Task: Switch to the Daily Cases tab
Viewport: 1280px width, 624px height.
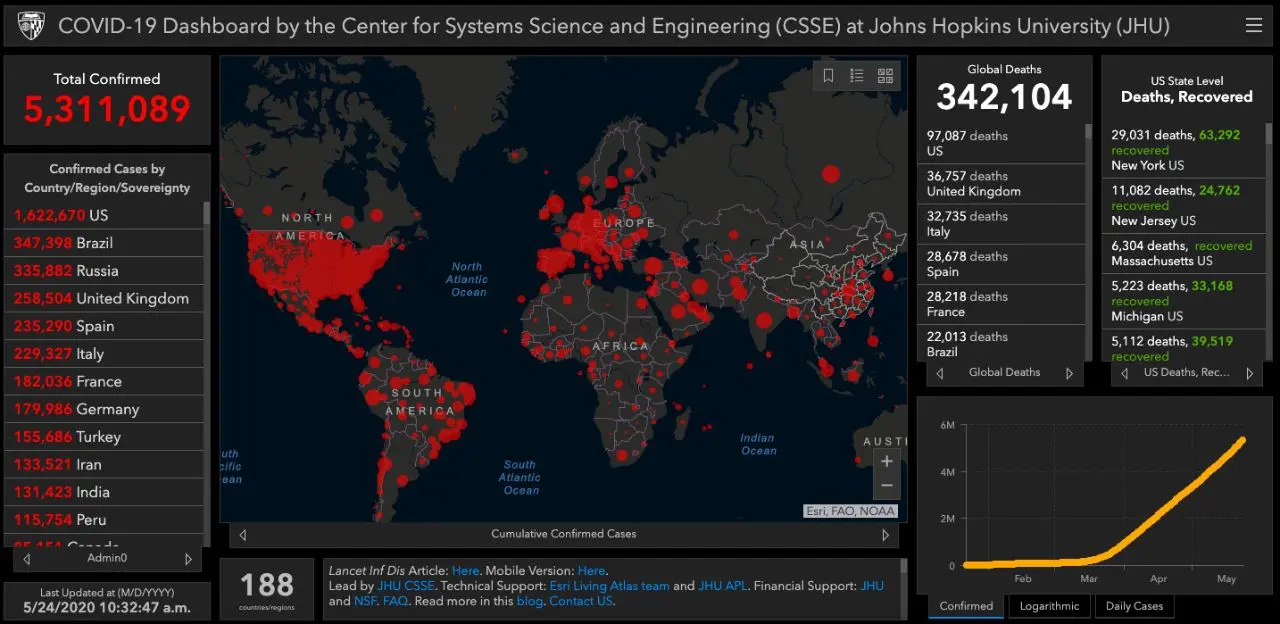Action: pos(1134,606)
